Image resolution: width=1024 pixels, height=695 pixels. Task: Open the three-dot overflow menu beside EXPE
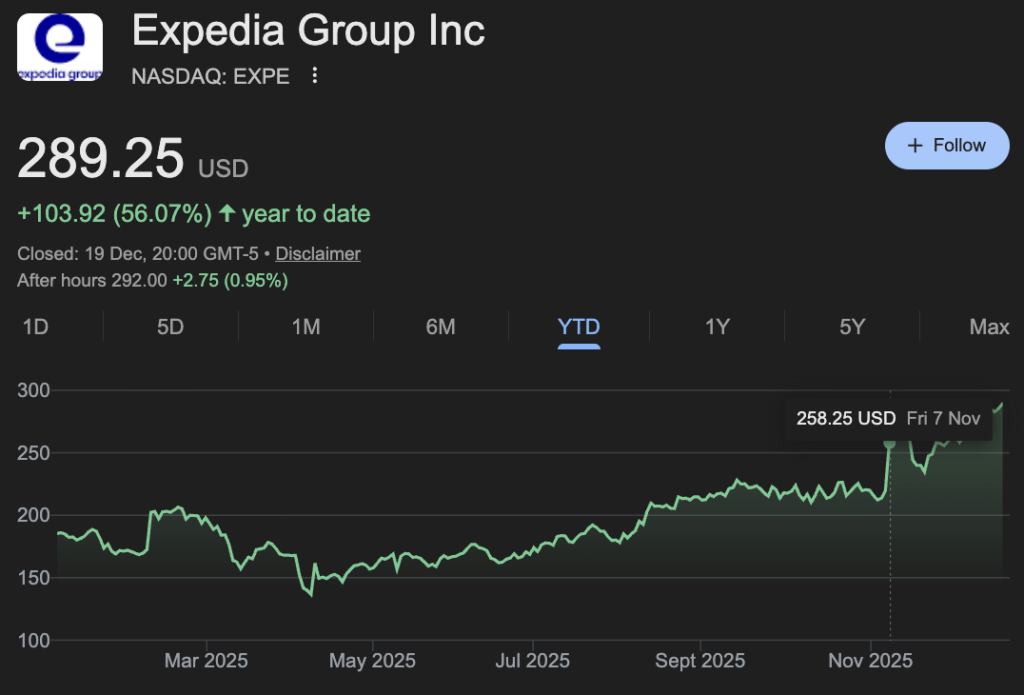[313, 75]
